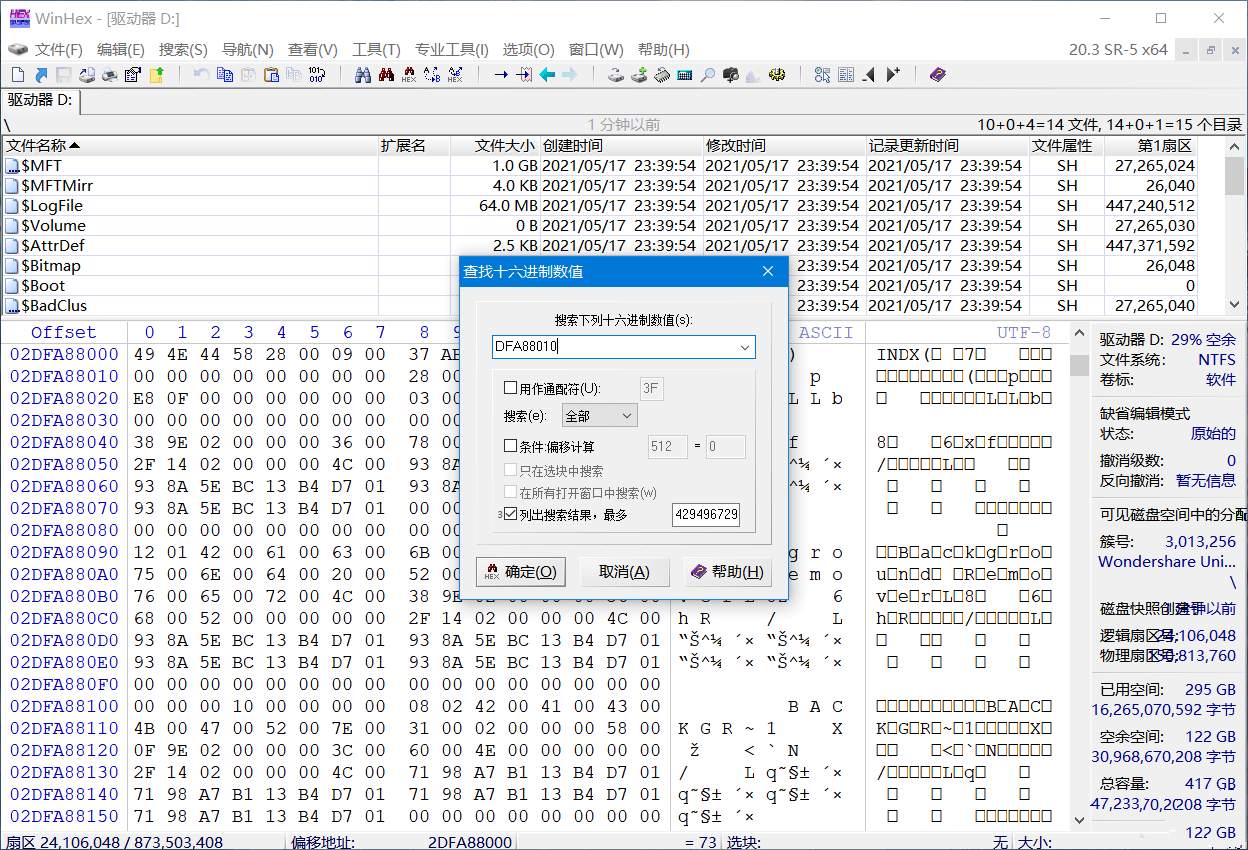Enable the 用作通配符 checkbox

511,388
